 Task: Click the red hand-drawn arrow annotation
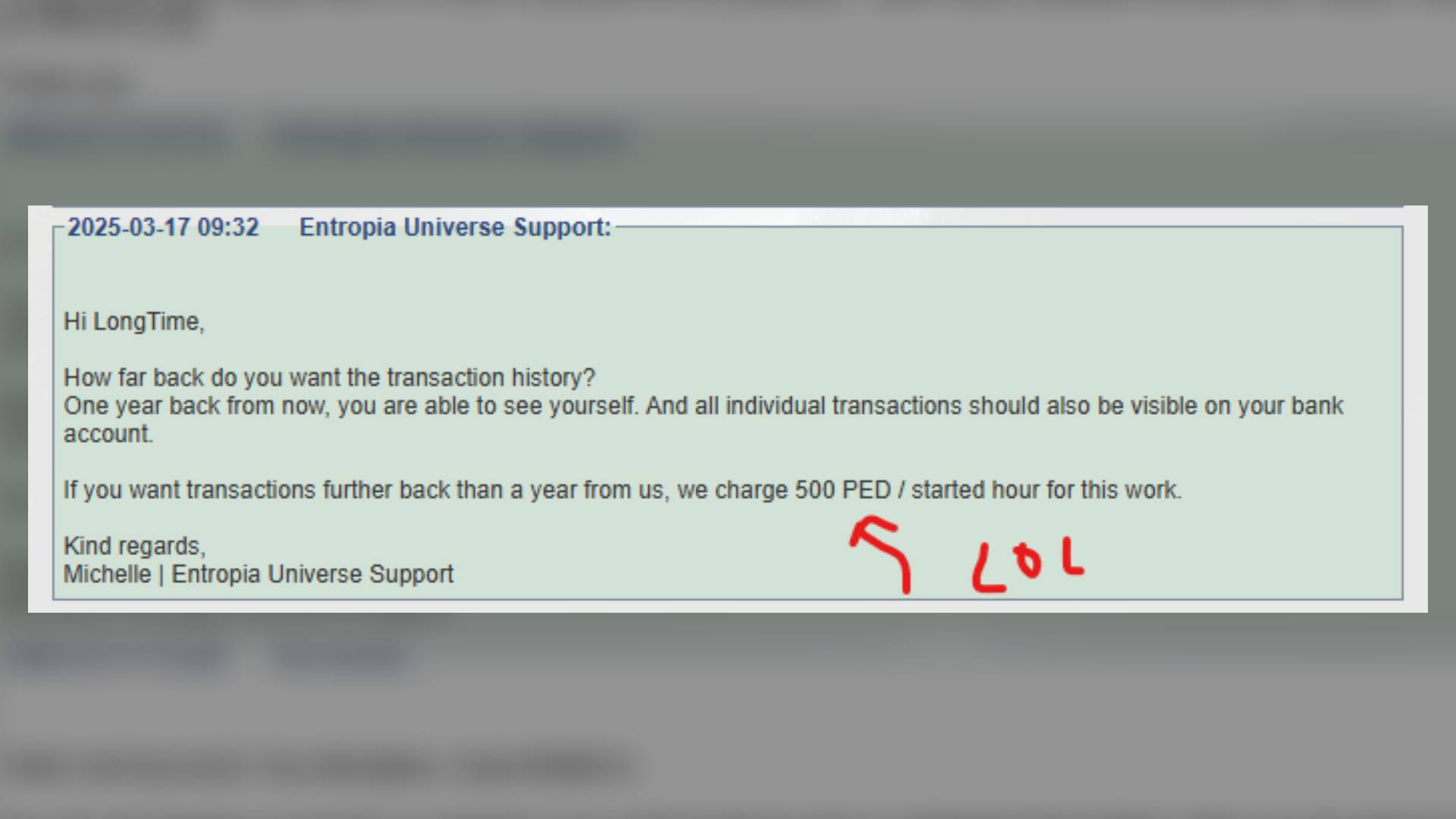point(880,554)
